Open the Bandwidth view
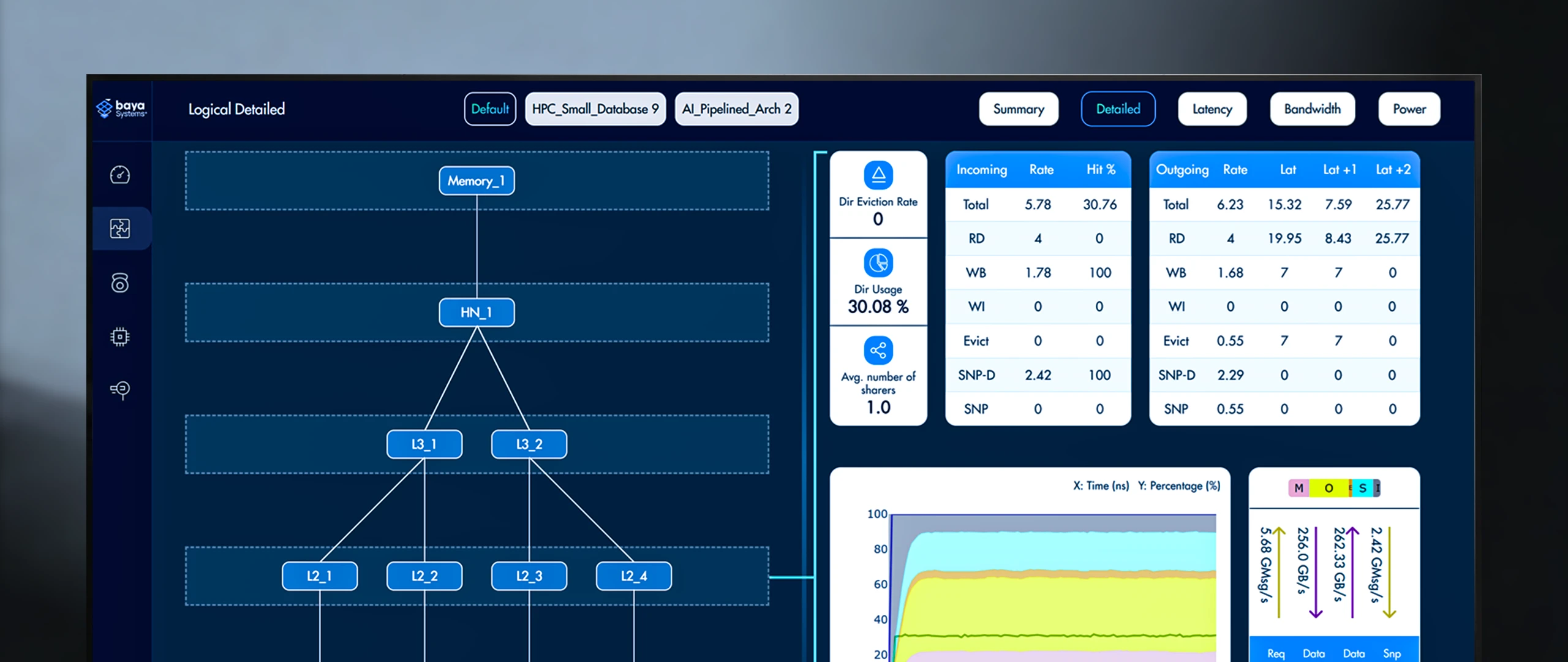Screen dimensions: 1568x662 1313,109
